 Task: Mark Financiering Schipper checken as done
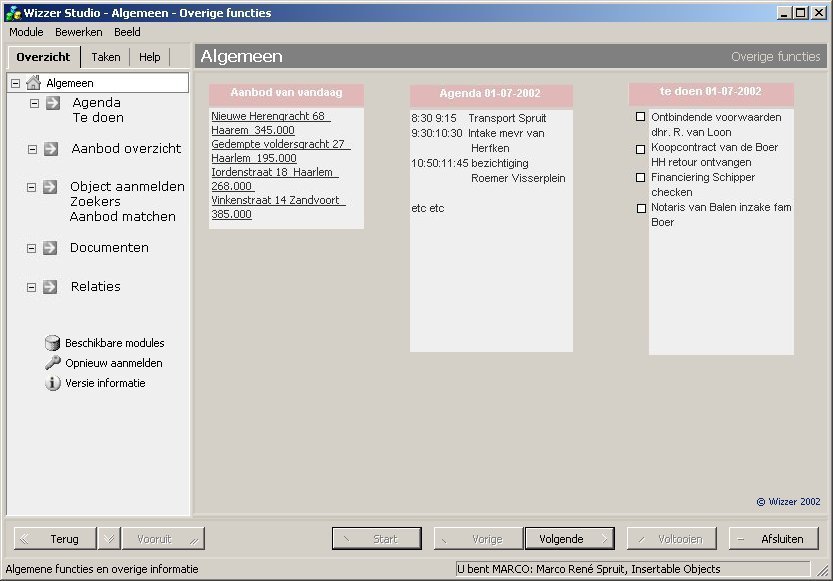(641, 178)
